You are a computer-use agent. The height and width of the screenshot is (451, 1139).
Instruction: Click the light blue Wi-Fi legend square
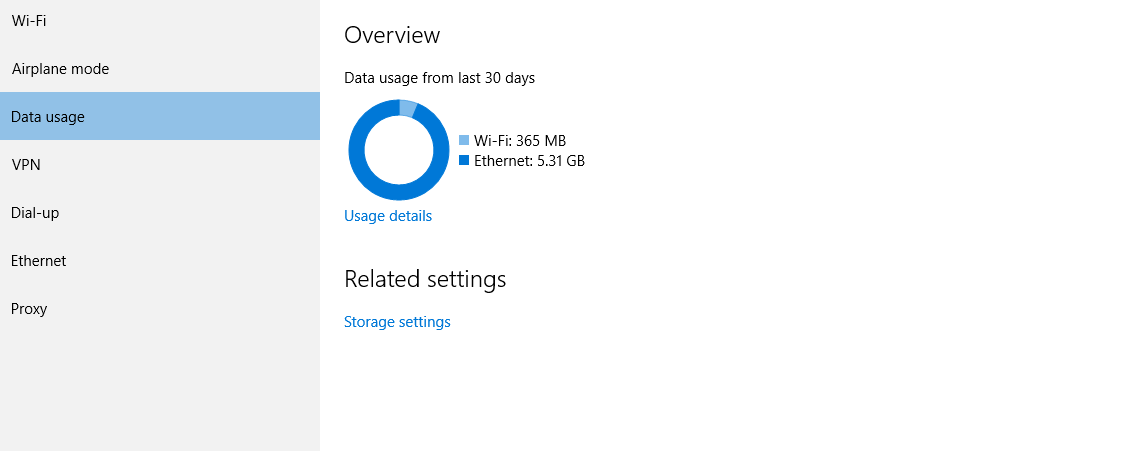(464, 140)
